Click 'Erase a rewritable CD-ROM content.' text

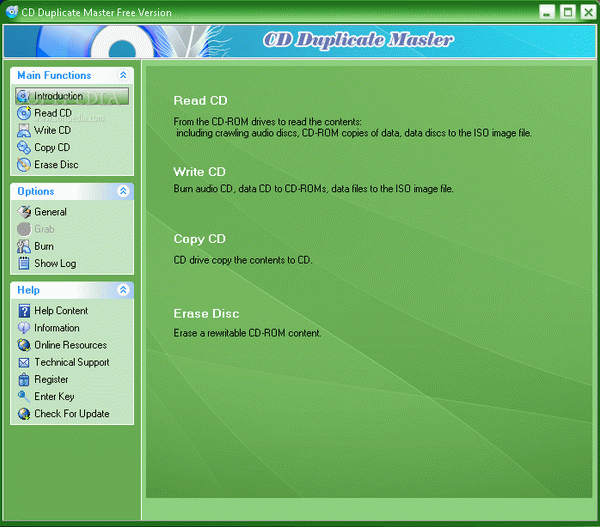(247, 333)
